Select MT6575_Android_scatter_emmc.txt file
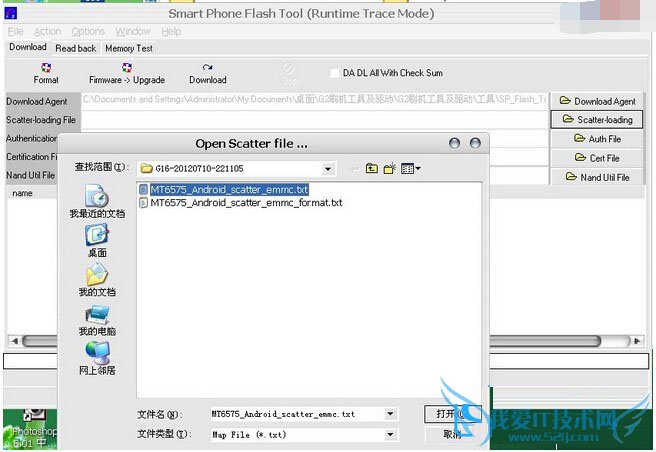656x452 pixels. click(229, 190)
